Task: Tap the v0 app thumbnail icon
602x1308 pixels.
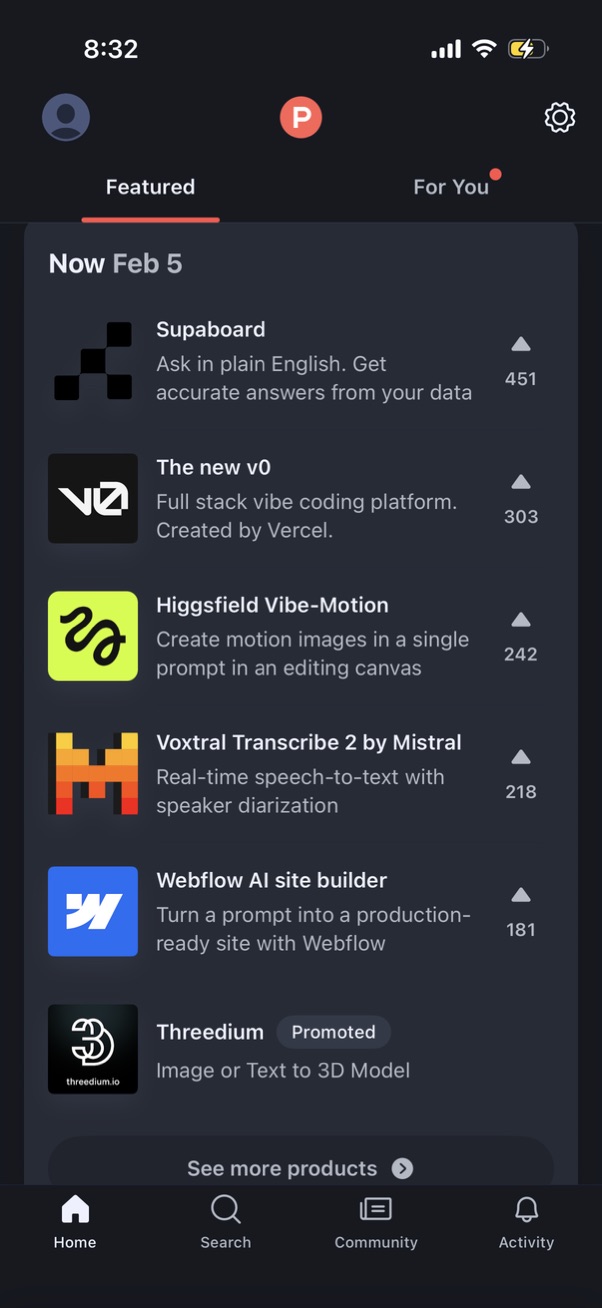Action: pos(92,498)
